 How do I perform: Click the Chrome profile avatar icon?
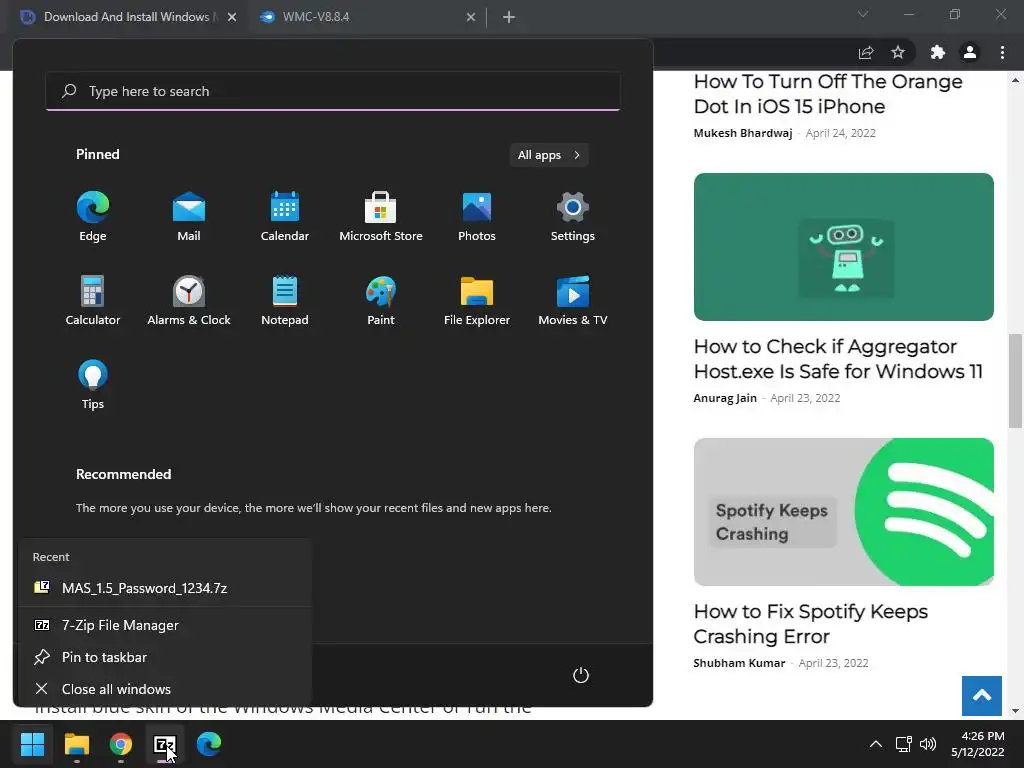pyautogui.click(x=970, y=52)
